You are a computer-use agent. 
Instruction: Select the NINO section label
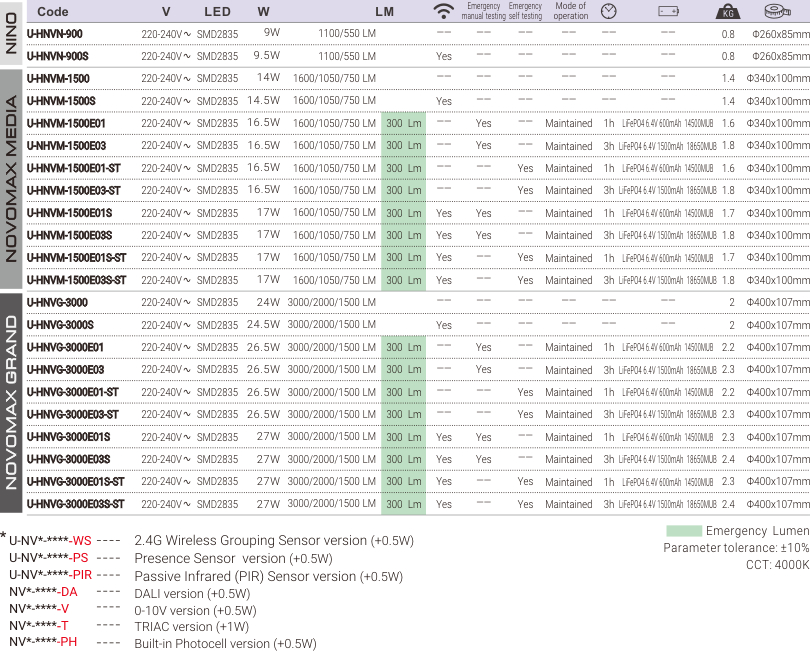click(11, 33)
